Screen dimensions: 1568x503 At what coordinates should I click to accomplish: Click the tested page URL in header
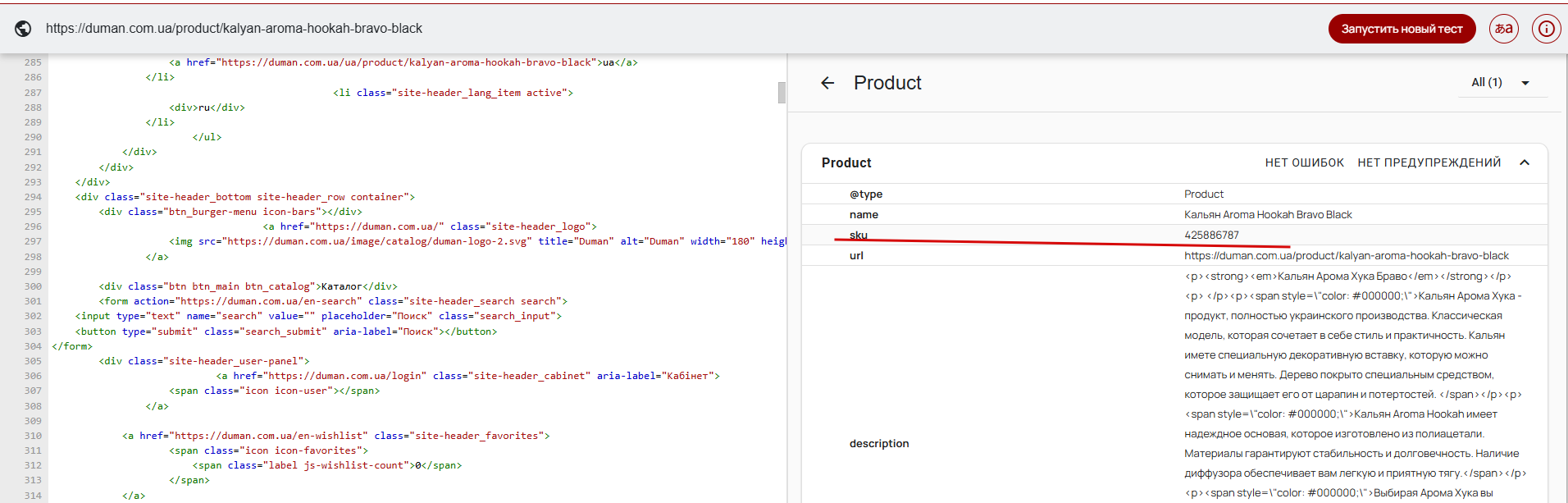tap(234, 29)
